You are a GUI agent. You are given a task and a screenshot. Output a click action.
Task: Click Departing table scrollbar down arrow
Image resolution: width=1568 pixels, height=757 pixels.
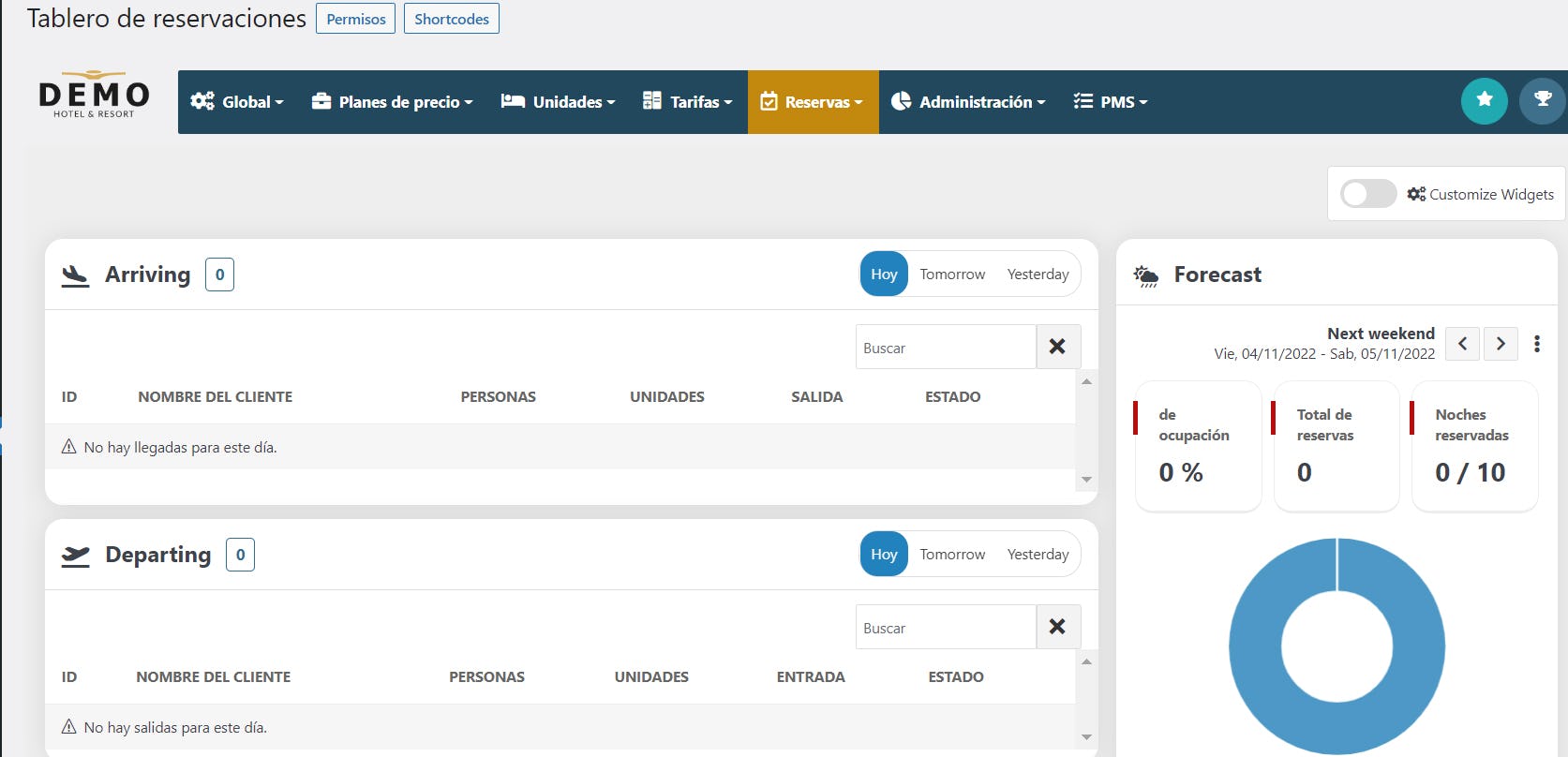point(1086,737)
